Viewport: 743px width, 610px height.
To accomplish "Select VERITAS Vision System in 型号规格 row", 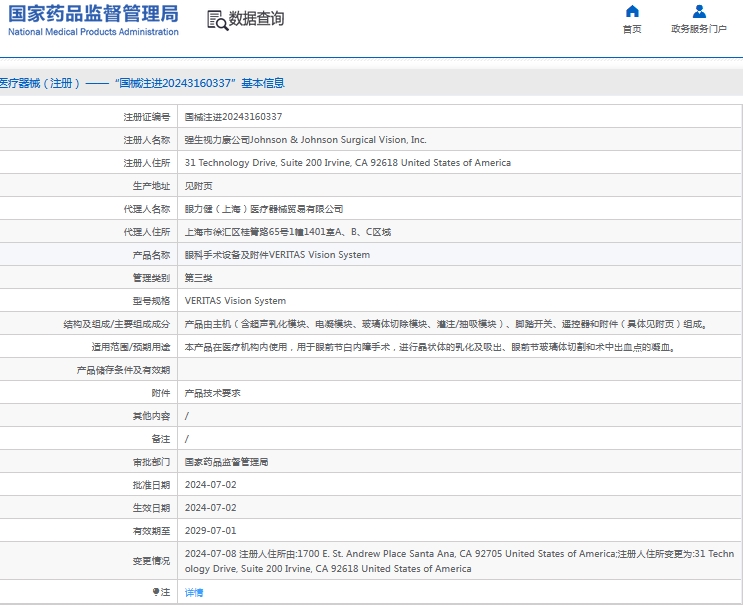I will (x=236, y=300).
